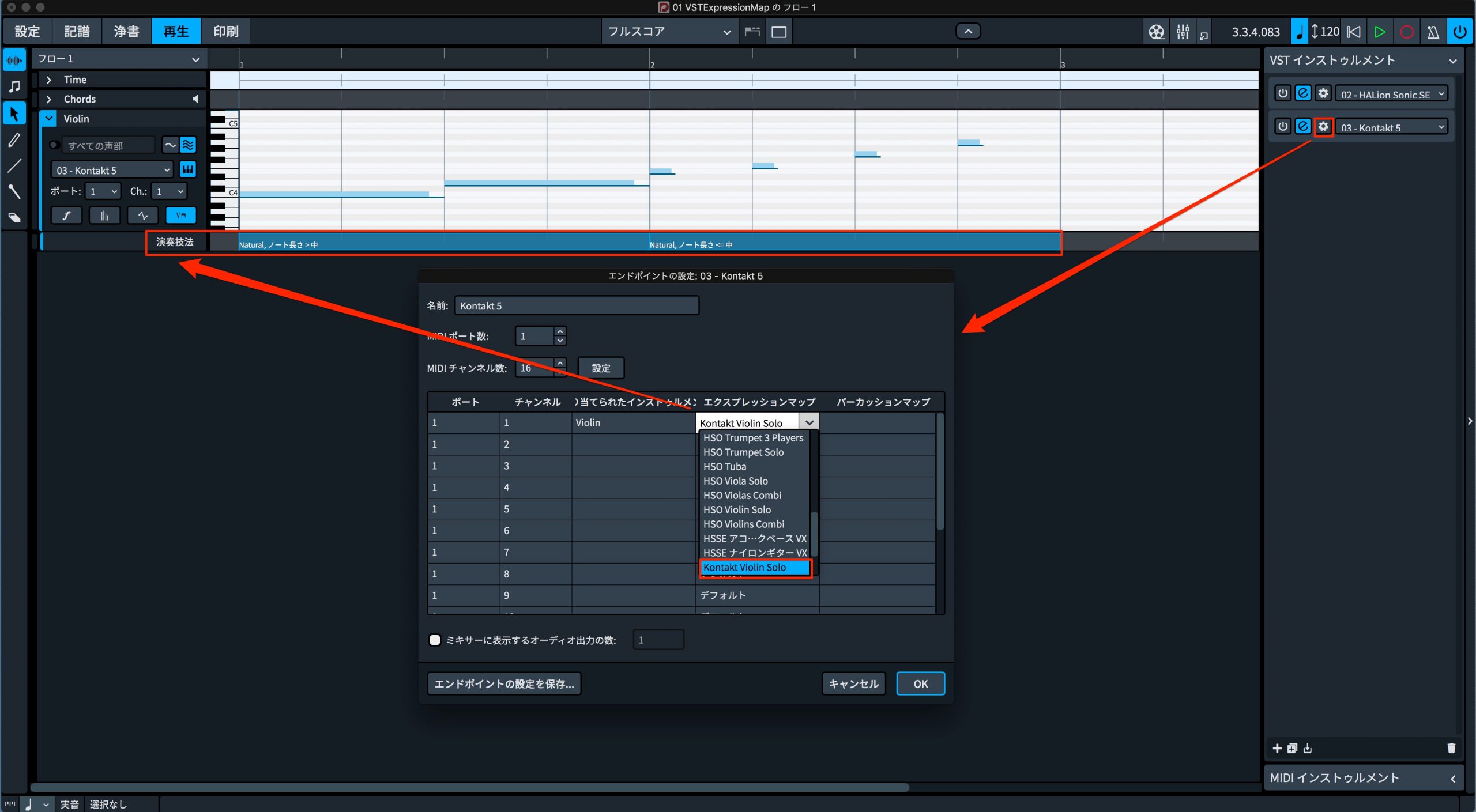Toggle played durations single-wave view button
Image resolution: width=1476 pixels, height=812 pixels.
tap(170, 145)
